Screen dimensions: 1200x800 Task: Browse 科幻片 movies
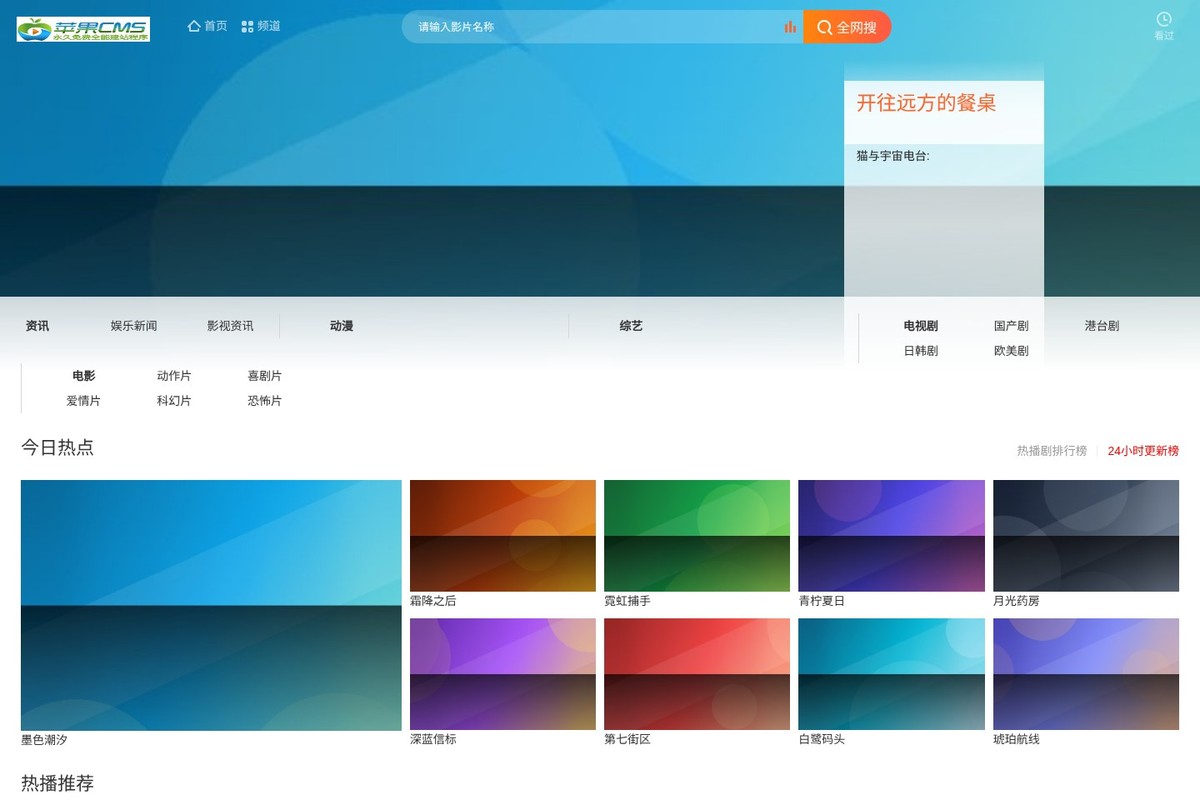click(x=174, y=401)
